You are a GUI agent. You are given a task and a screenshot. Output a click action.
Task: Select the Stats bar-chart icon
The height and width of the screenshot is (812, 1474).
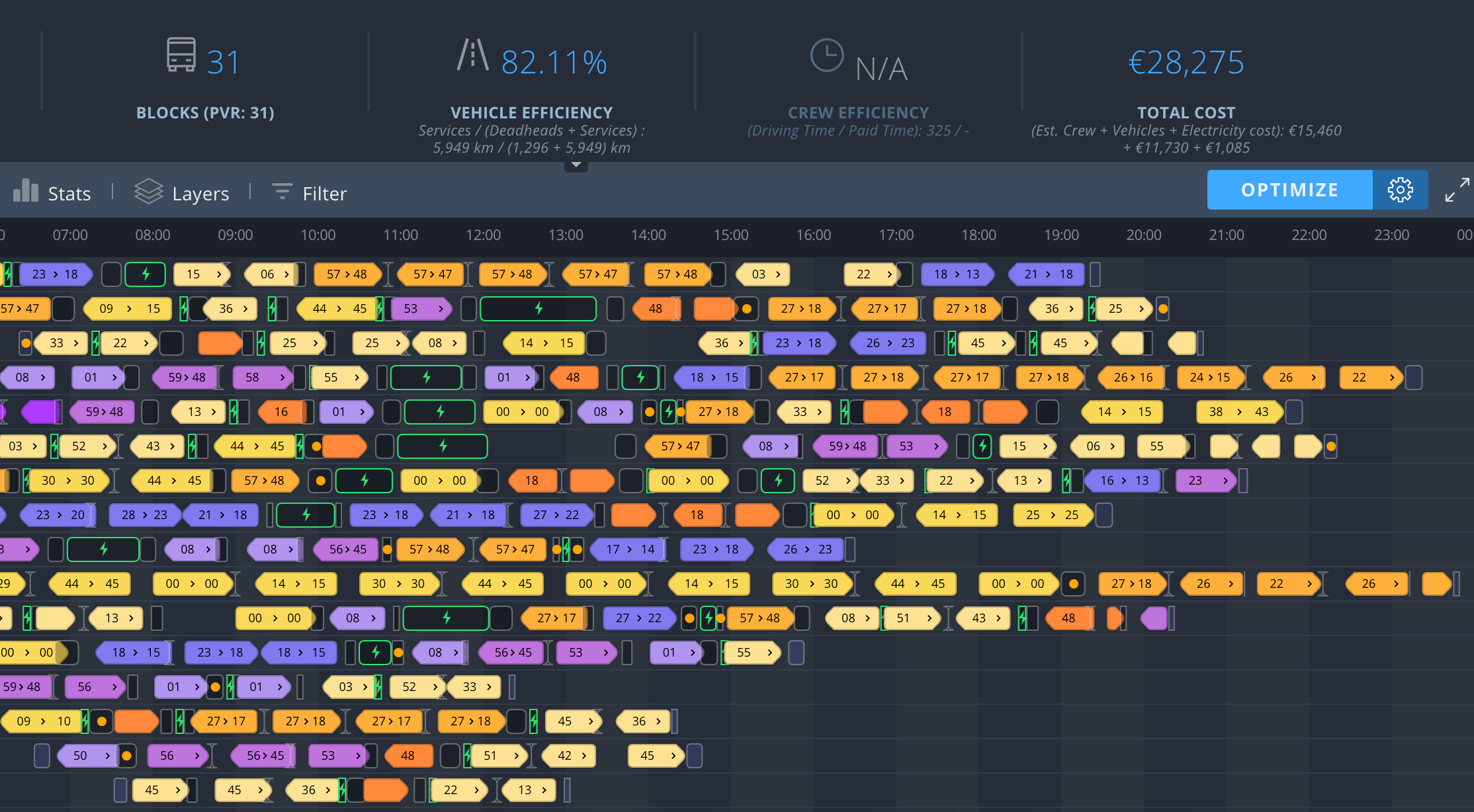point(24,192)
